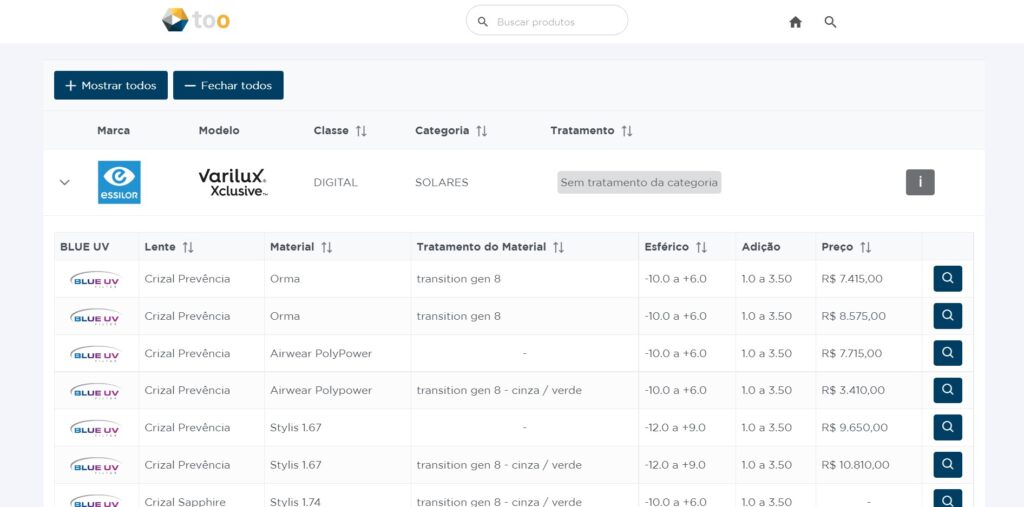The image size is (1024, 507).
Task: Click Blue UV logo in R$ 9.650,00 row
Action: (95, 428)
